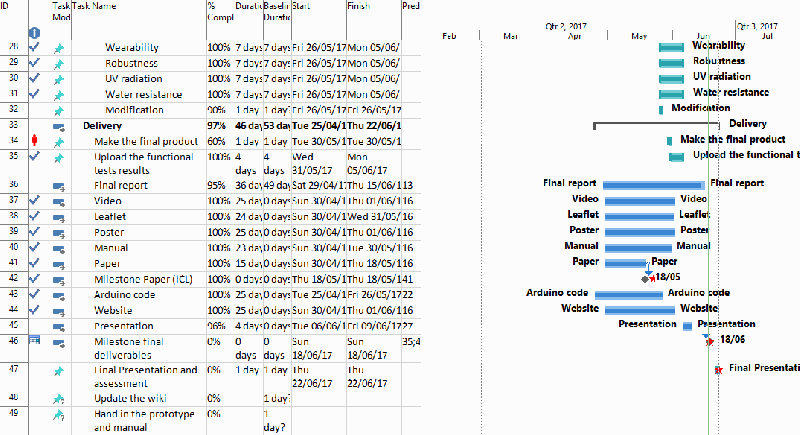Click auto-schedule icon for Final report row
This screenshot has width=800, height=435.
59,185
